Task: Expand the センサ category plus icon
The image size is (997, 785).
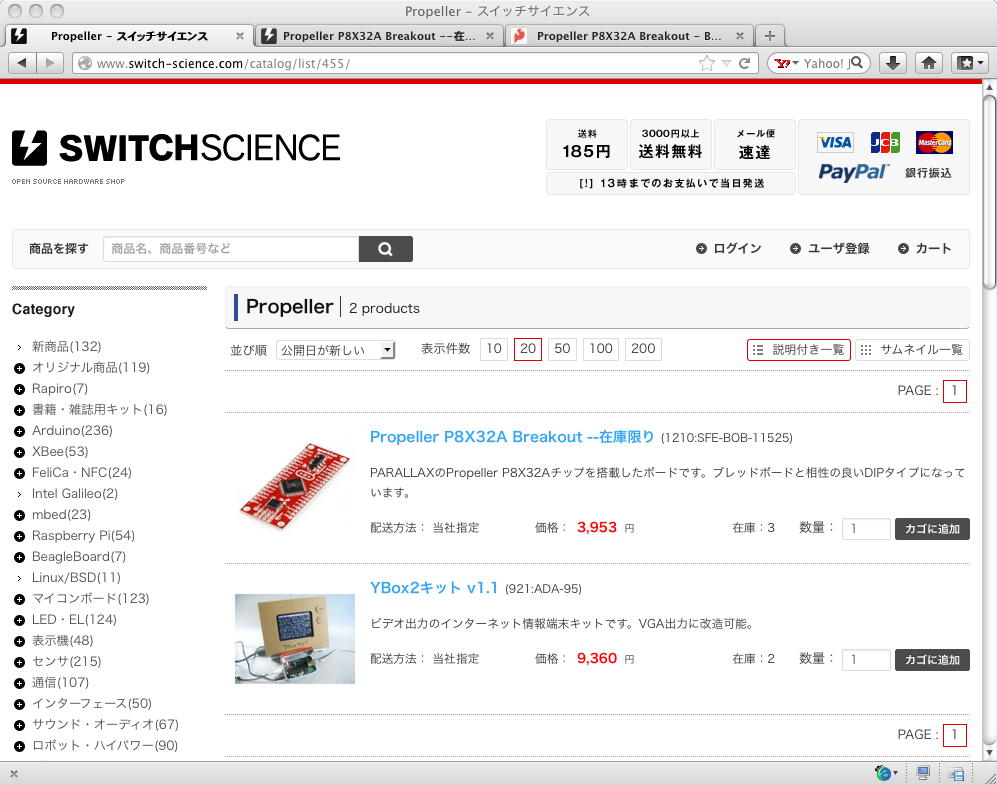Action: click(x=19, y=662)
